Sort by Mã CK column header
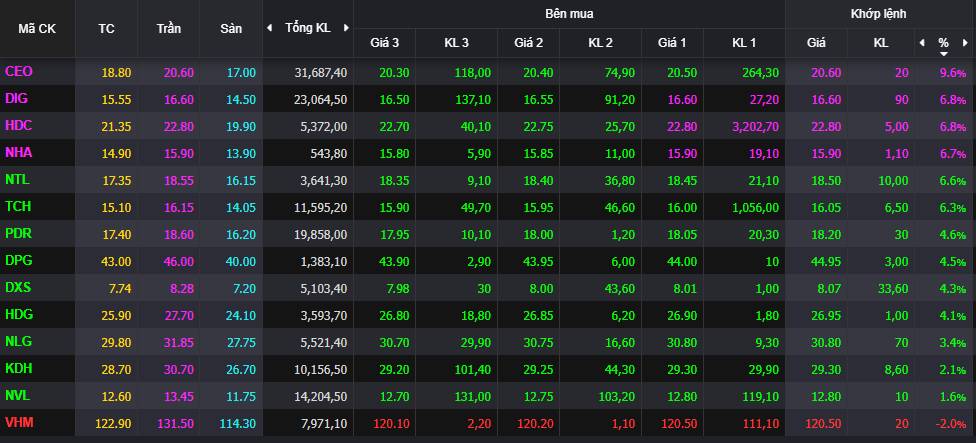This screenshot has width=976, height=443. click(x=37, y=28)
